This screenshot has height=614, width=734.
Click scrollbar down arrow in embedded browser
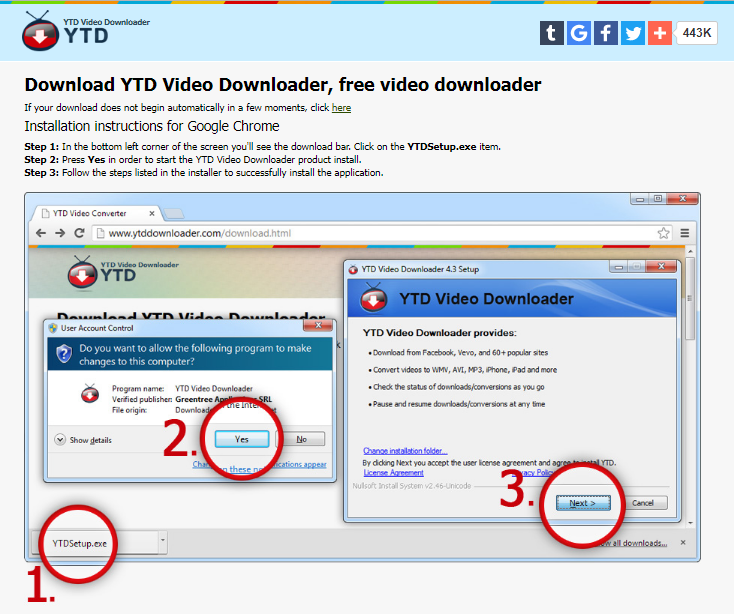690,523
